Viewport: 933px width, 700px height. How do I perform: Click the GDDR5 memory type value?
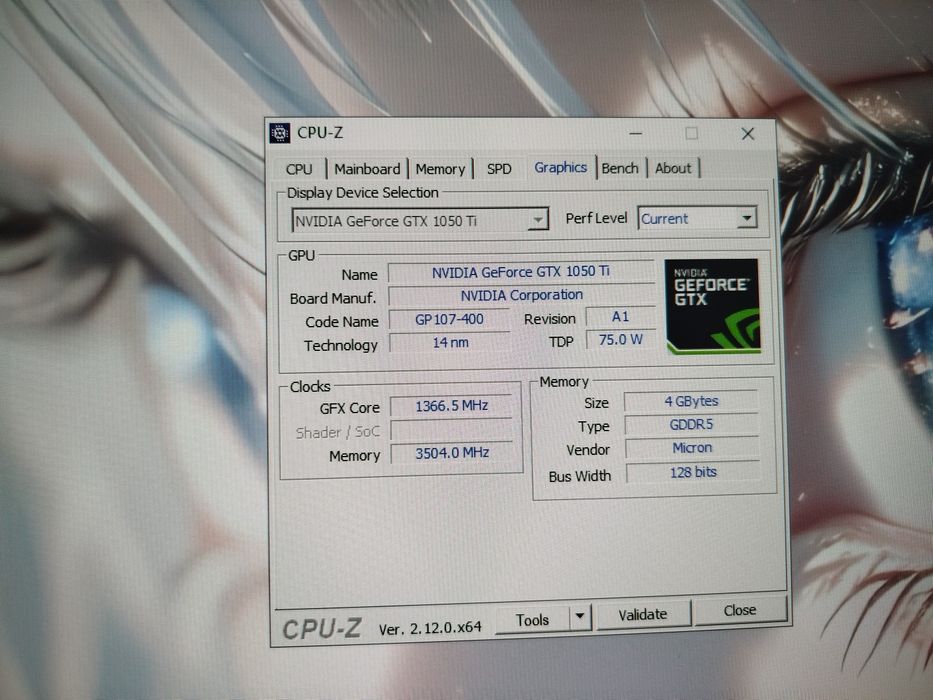pyautogui.click(x=691, y=424)
